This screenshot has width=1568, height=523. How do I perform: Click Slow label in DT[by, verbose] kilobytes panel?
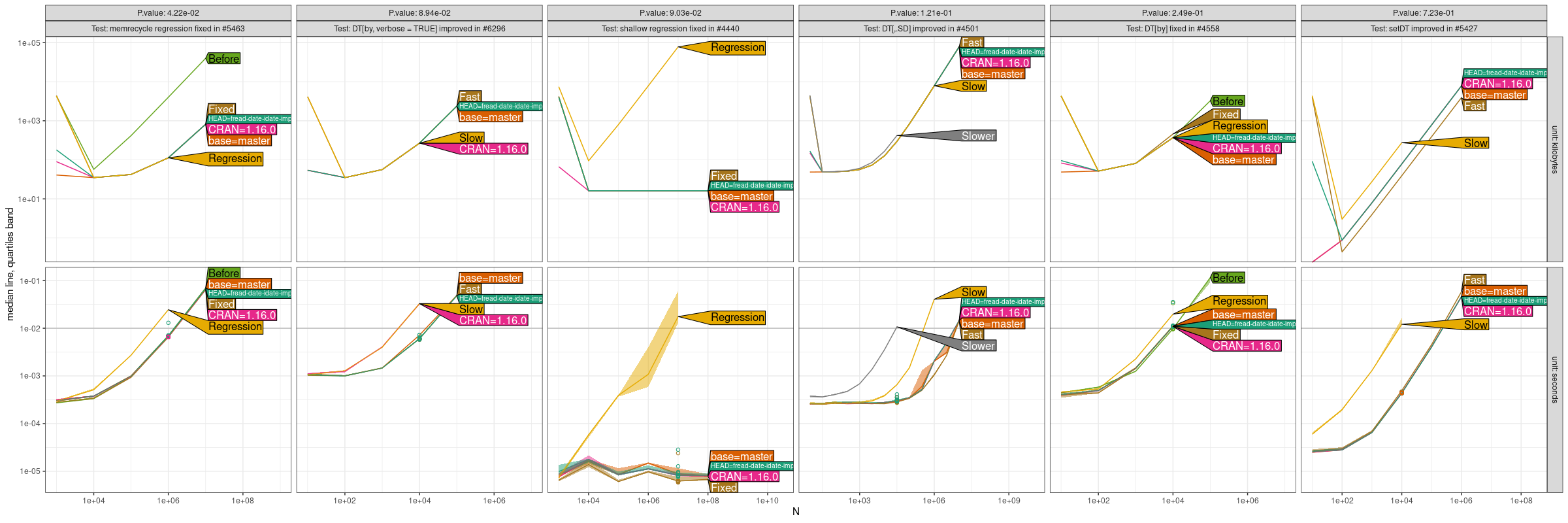click(x=471, y=138)
